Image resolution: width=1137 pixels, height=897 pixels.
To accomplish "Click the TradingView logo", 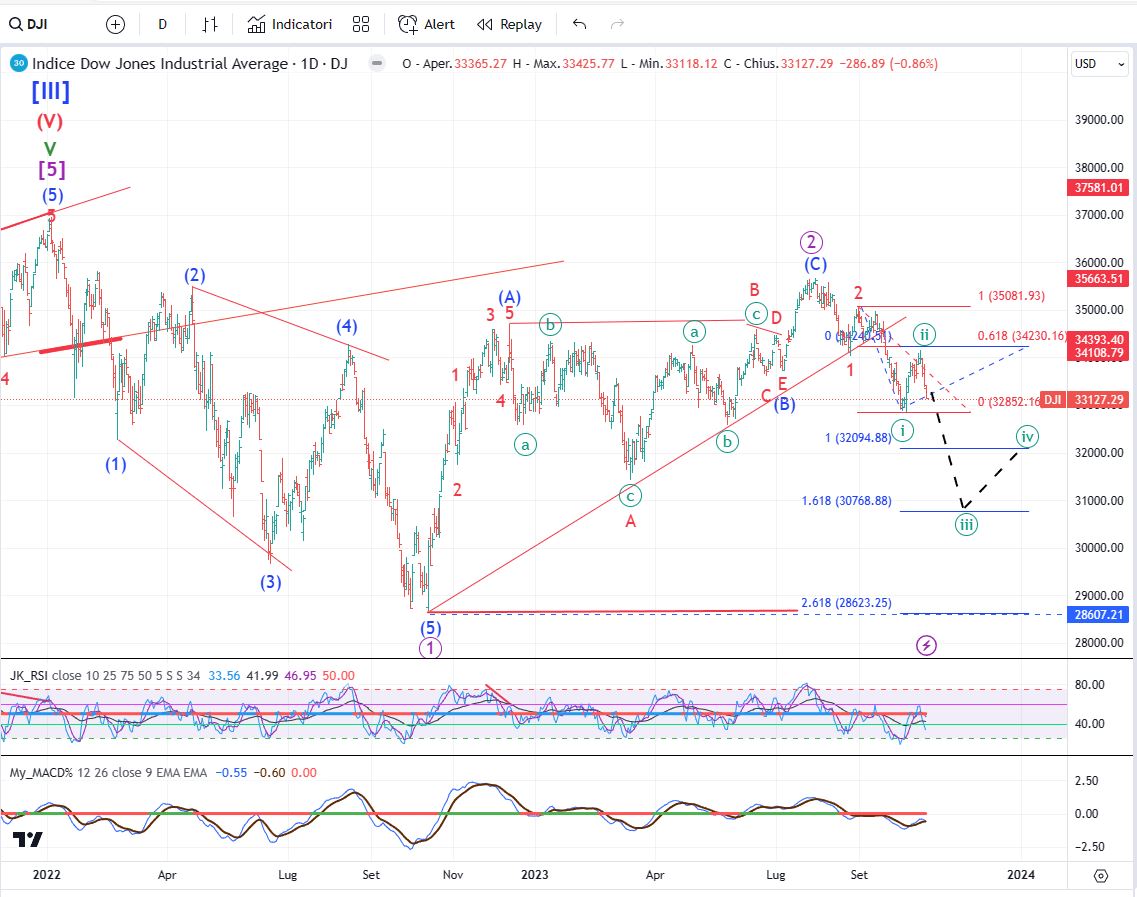I will click(x=28, y=840).
